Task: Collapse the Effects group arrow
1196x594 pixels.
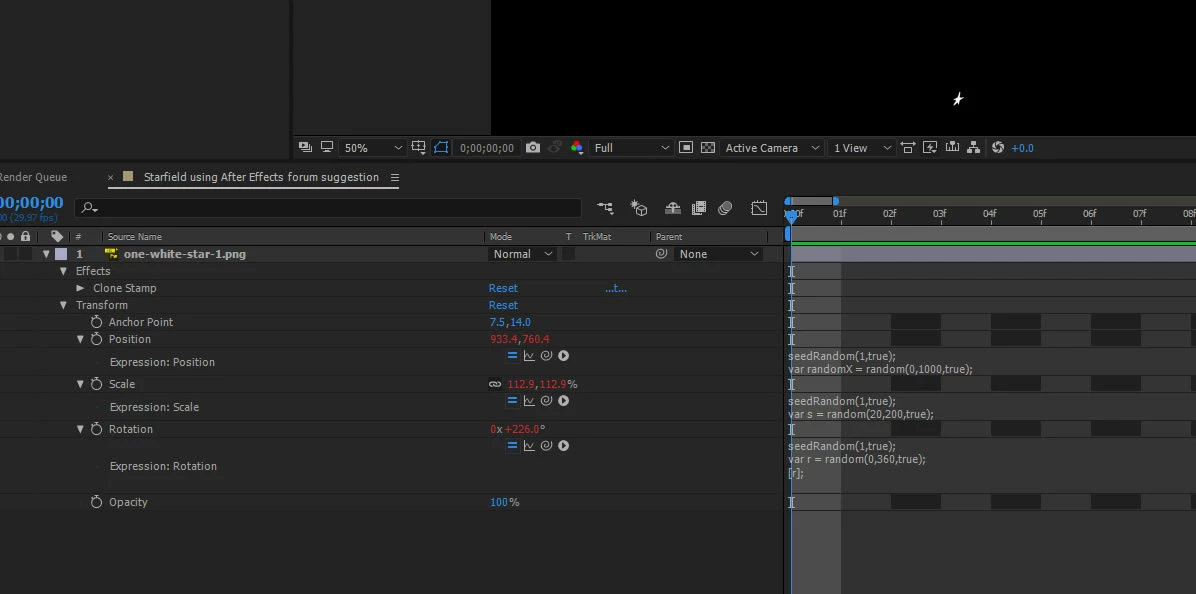Action: [x=63, y=271]
